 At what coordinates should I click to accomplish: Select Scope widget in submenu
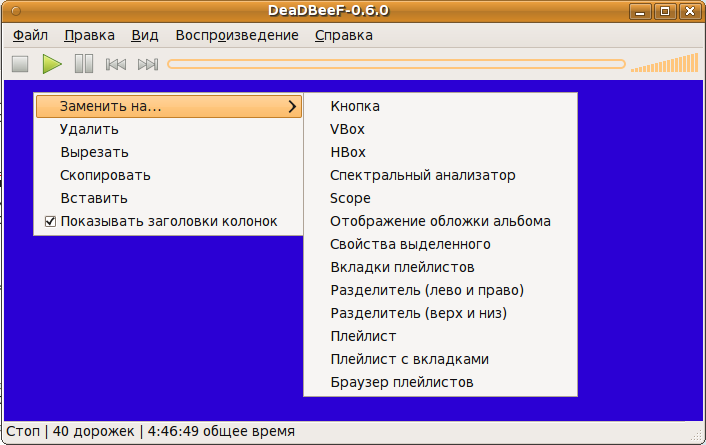[x=440, y=198]
